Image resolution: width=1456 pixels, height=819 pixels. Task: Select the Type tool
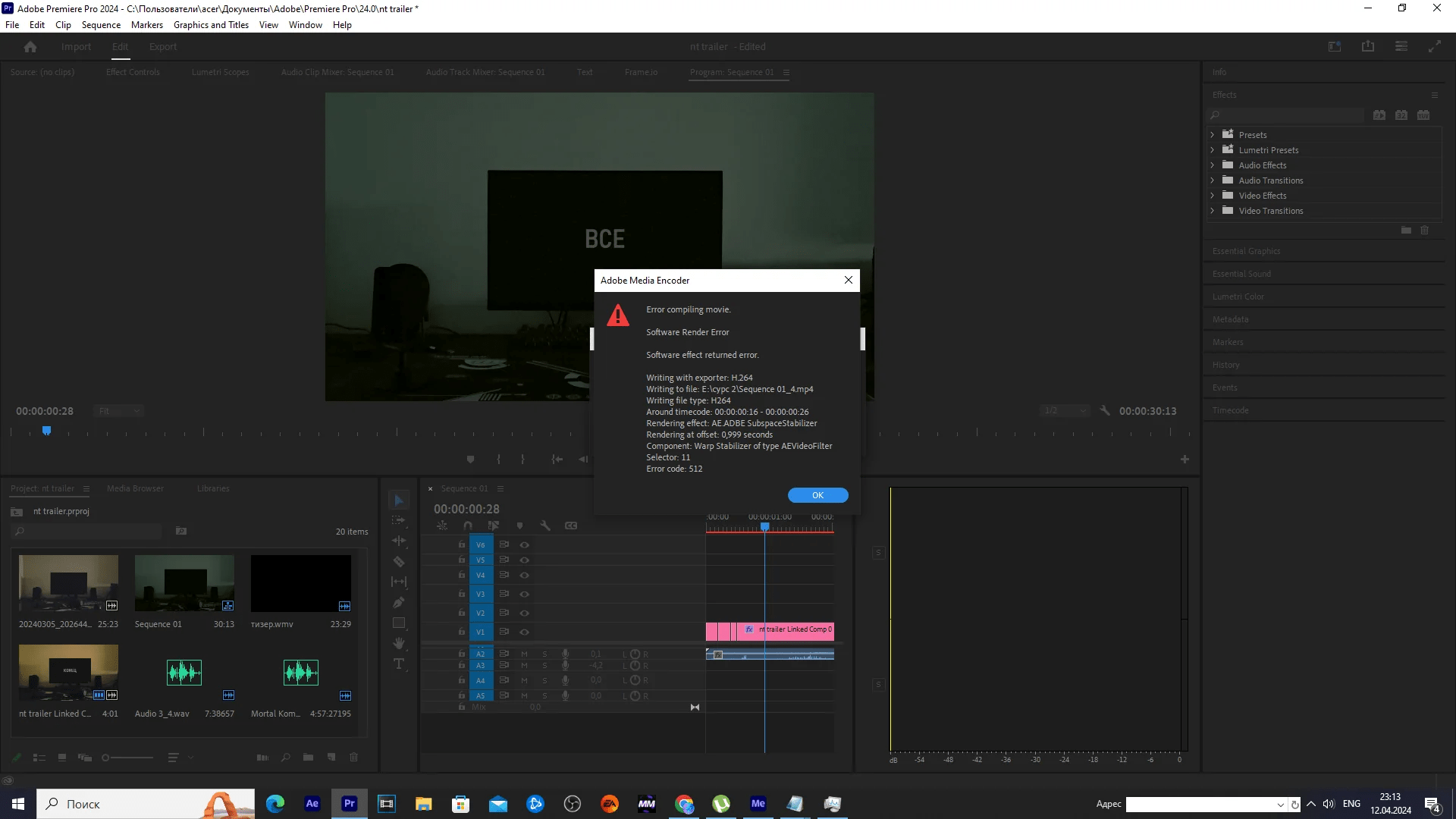pos(398,663)
